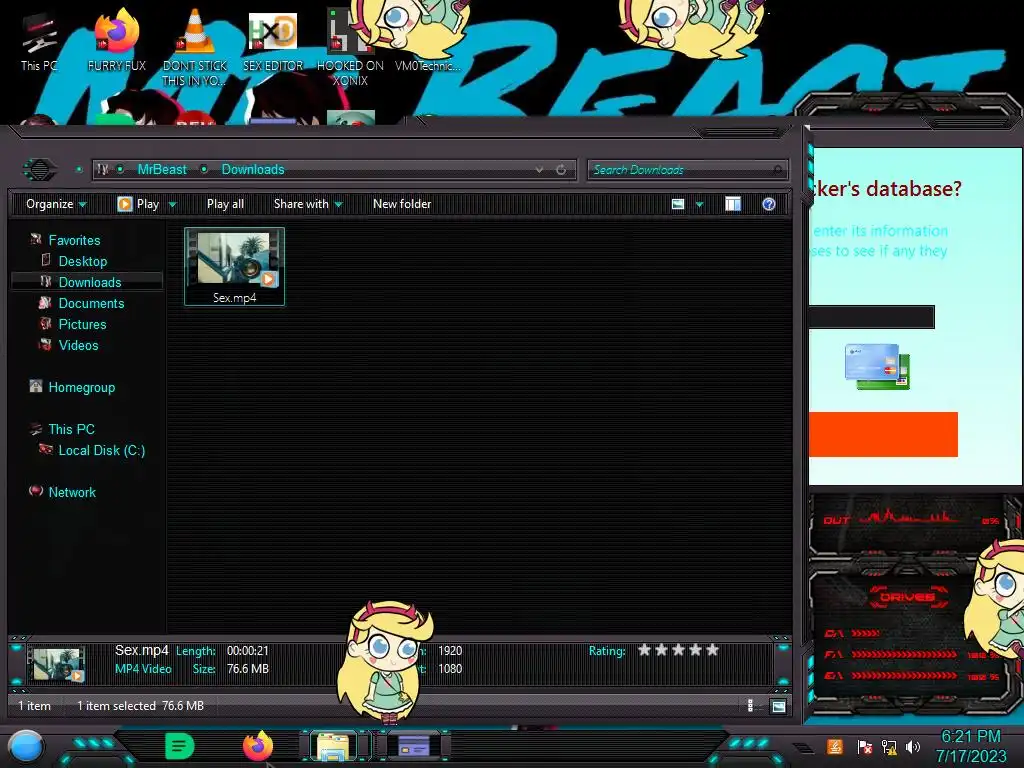Expand the Play dropdown arrow
Screen dimensions: 1024x768
[172, 205]
